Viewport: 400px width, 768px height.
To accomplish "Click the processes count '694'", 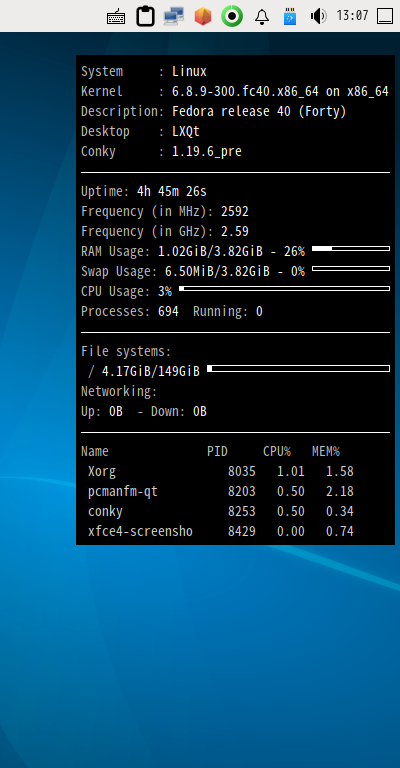I will (168, 312).
